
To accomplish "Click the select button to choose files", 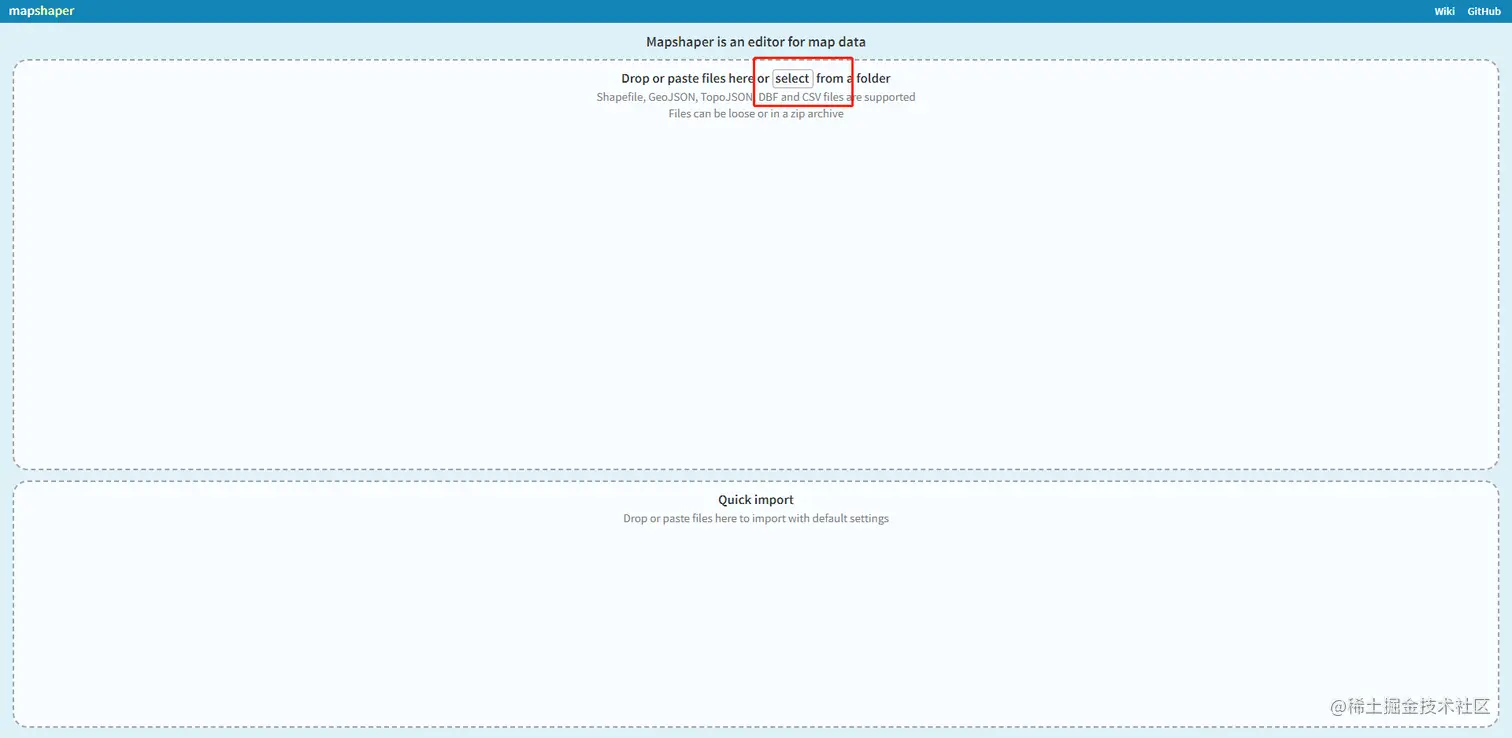I will pos(792,78).
